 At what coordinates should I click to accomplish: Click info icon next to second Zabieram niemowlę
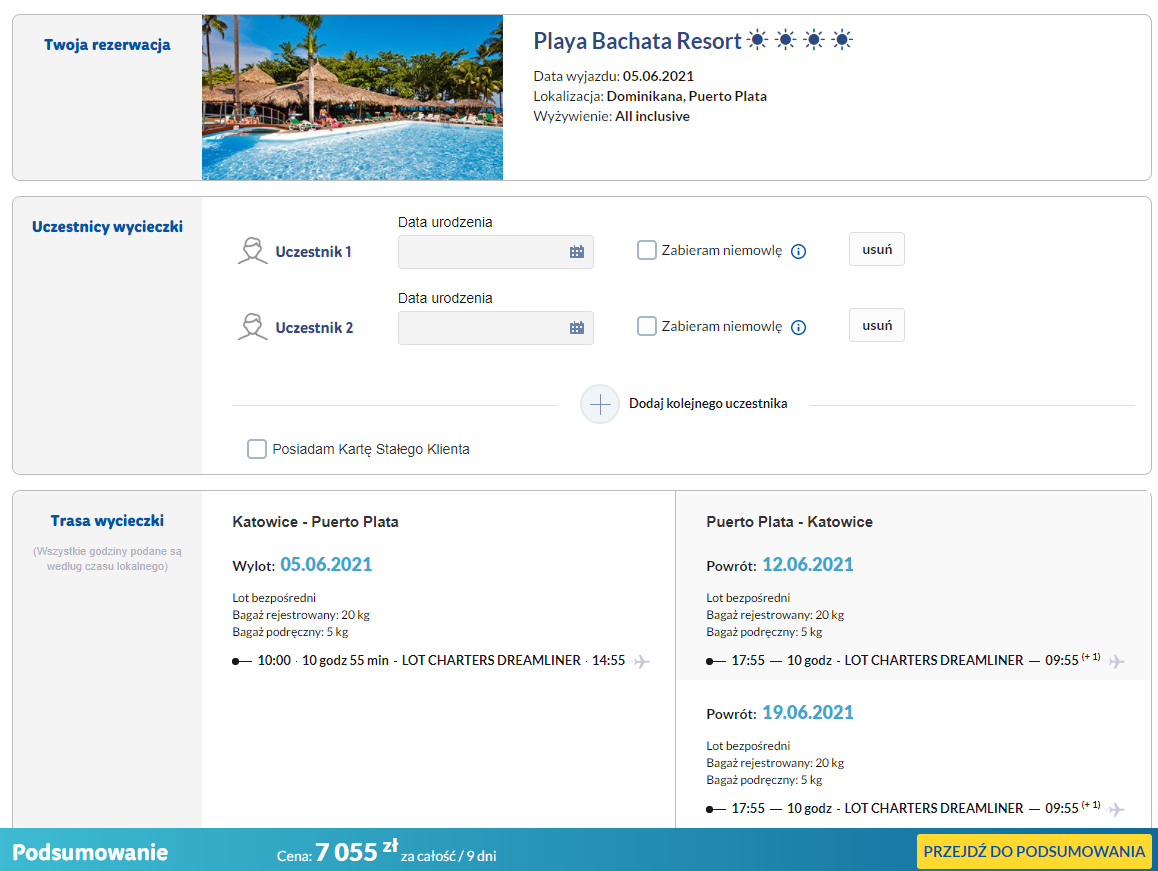(x=798, y=328)
